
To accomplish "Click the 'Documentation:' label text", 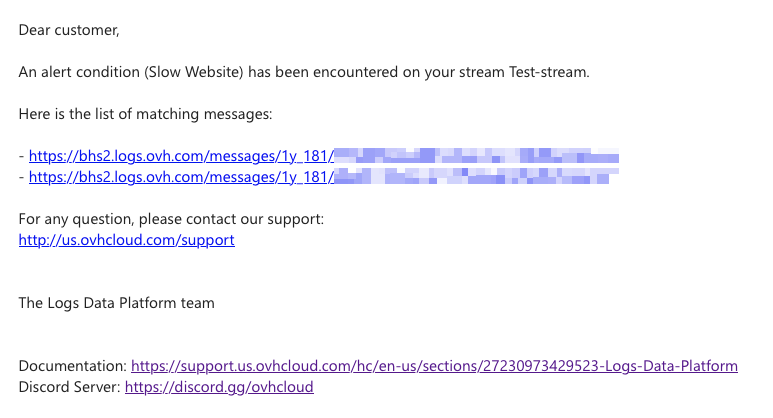I will click(x=73, y=366).
